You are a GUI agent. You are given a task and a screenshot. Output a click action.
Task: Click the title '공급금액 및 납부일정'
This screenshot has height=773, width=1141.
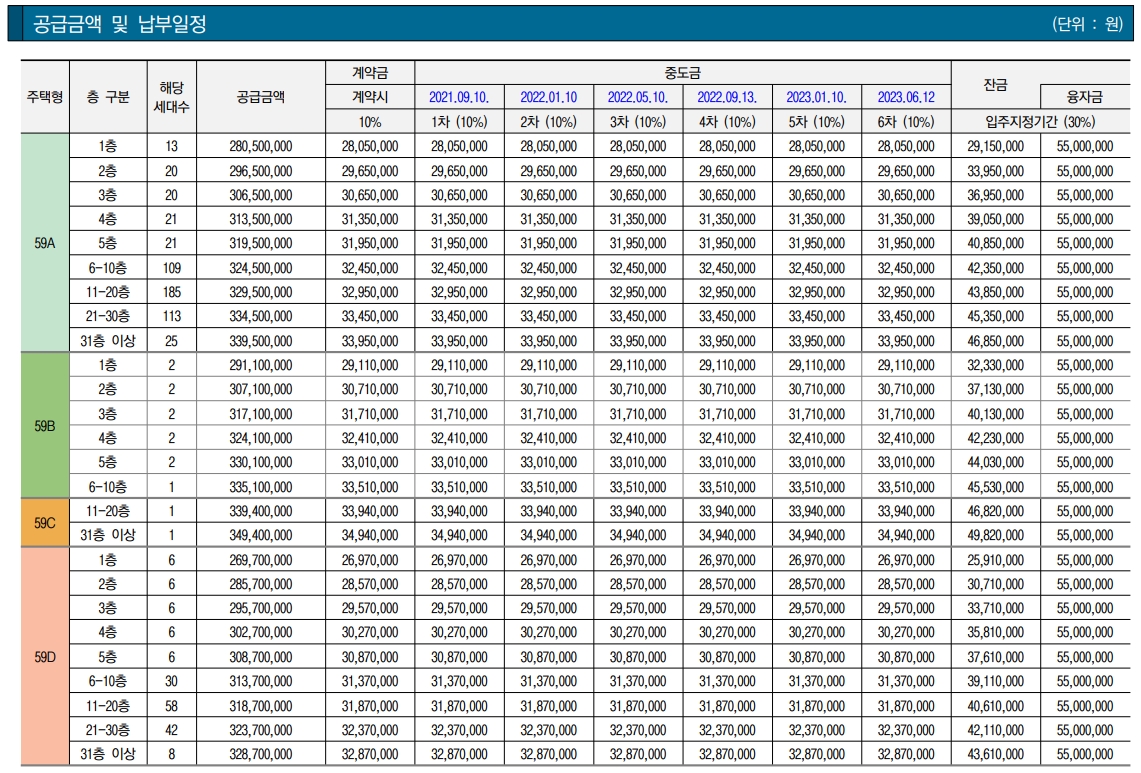point(120,24)
